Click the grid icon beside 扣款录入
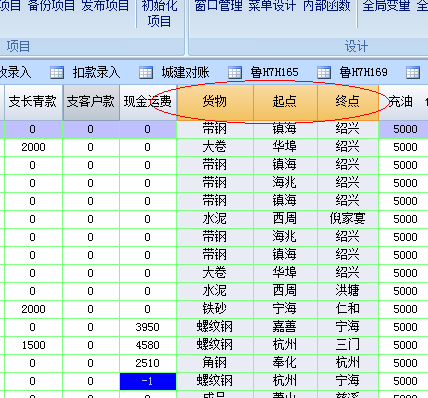Screen dimensions: 428x398 [57, 72]
